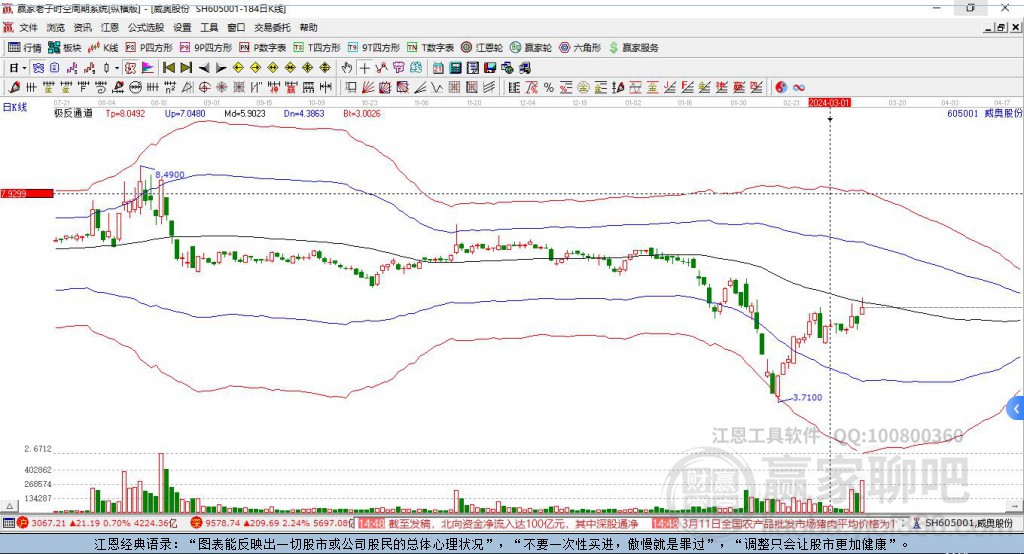Click the volume pane up-arrow button
The height and width of the screenshot is (554, 1024).
pyautogui.click(x=9, y=506)
